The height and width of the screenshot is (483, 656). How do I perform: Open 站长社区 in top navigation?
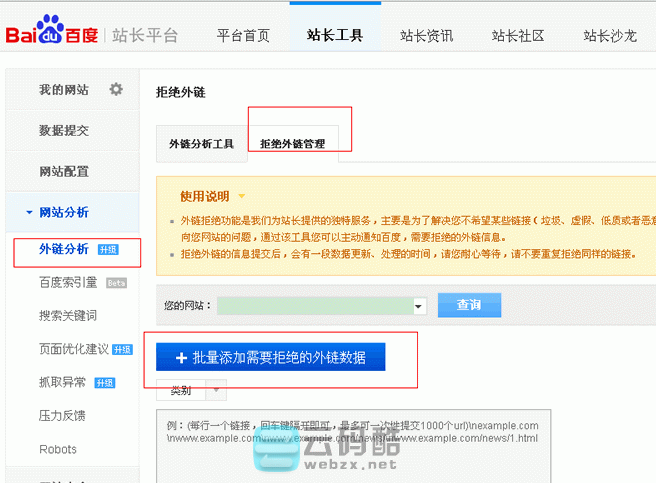[x=518, y=36]
